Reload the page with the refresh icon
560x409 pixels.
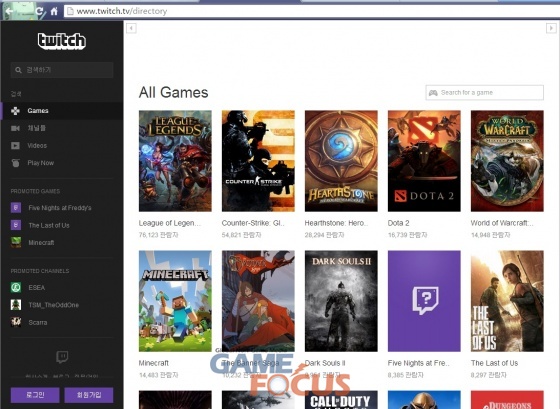pos(40,11)
